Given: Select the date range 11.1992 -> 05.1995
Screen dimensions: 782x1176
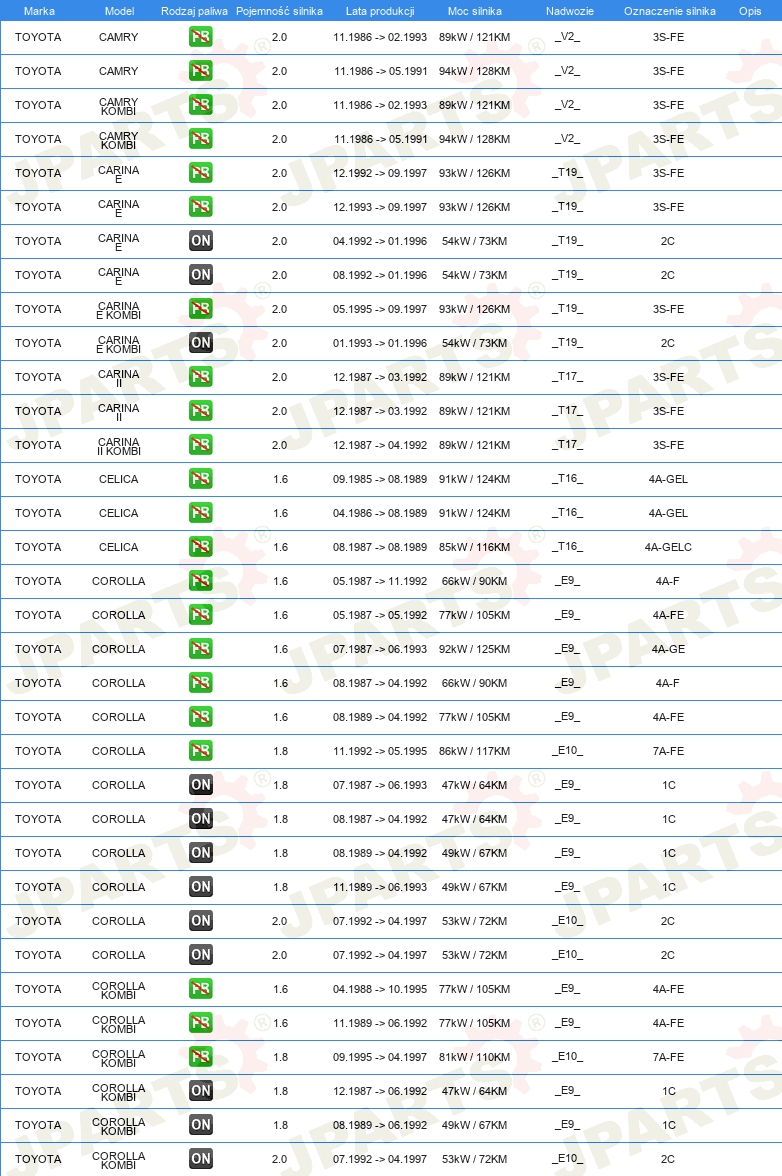Looking at the screenshot, I should click(380, 751).
